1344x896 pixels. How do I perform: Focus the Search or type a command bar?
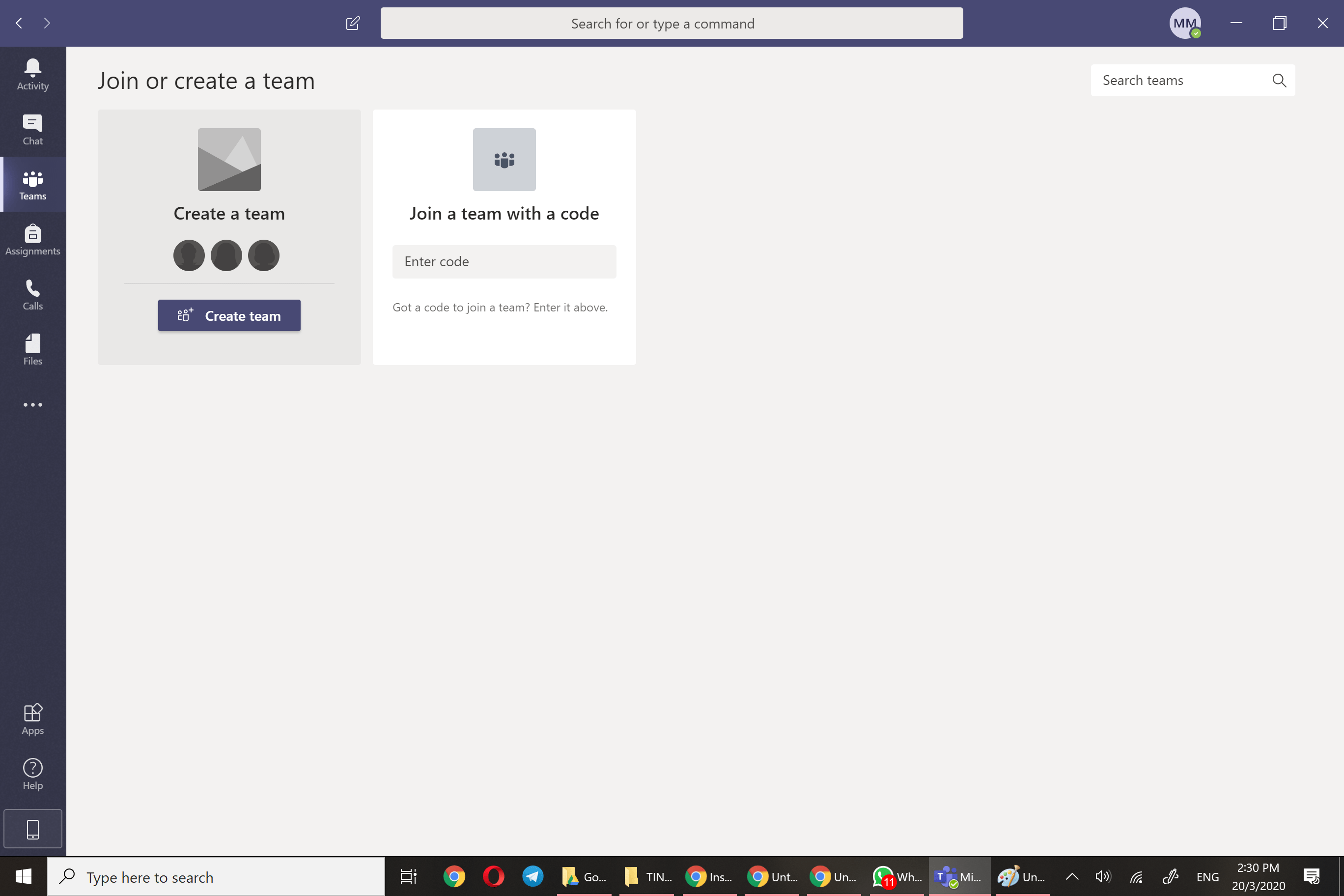672,24
